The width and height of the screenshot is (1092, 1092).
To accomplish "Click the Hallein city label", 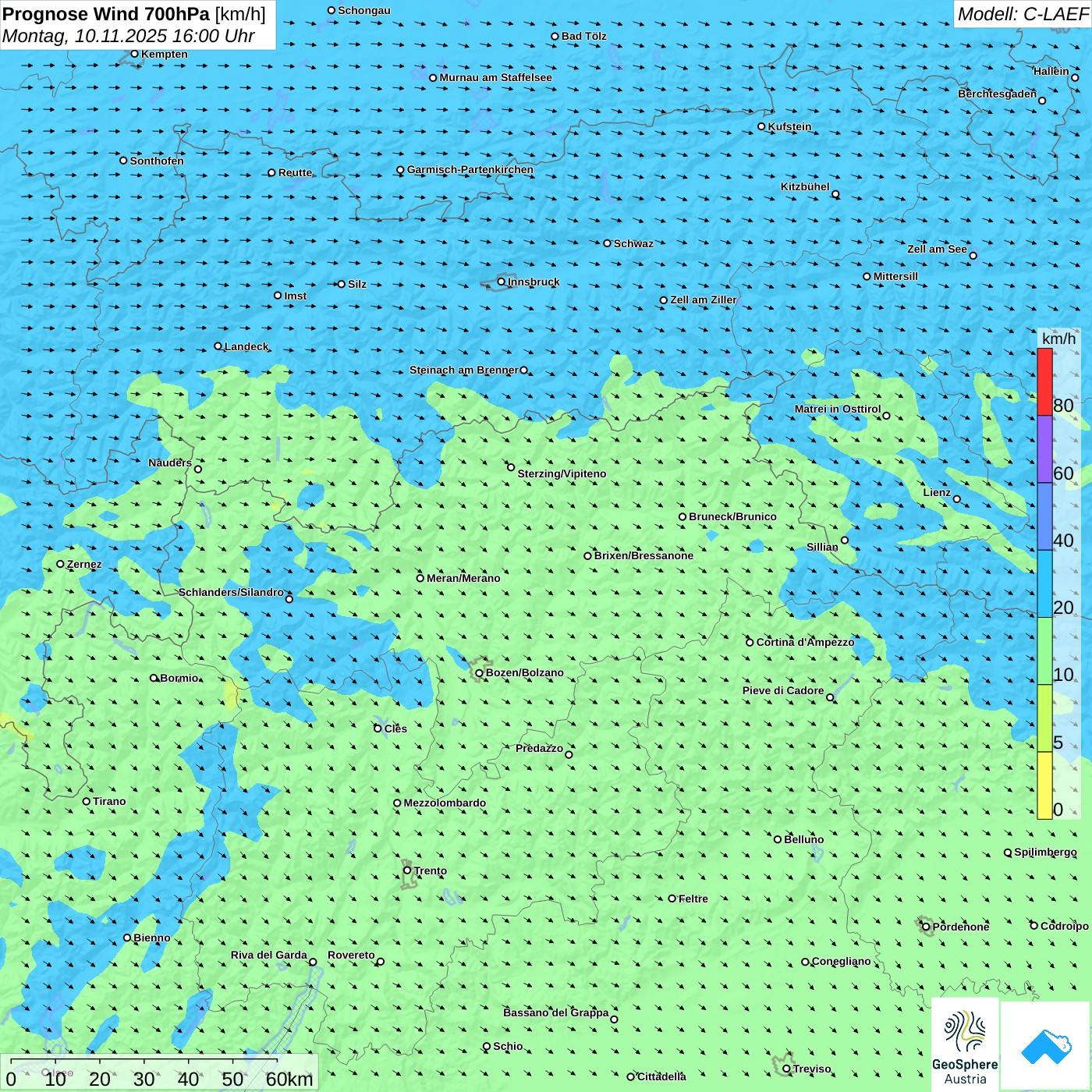I will click(x=1051, y=71).
